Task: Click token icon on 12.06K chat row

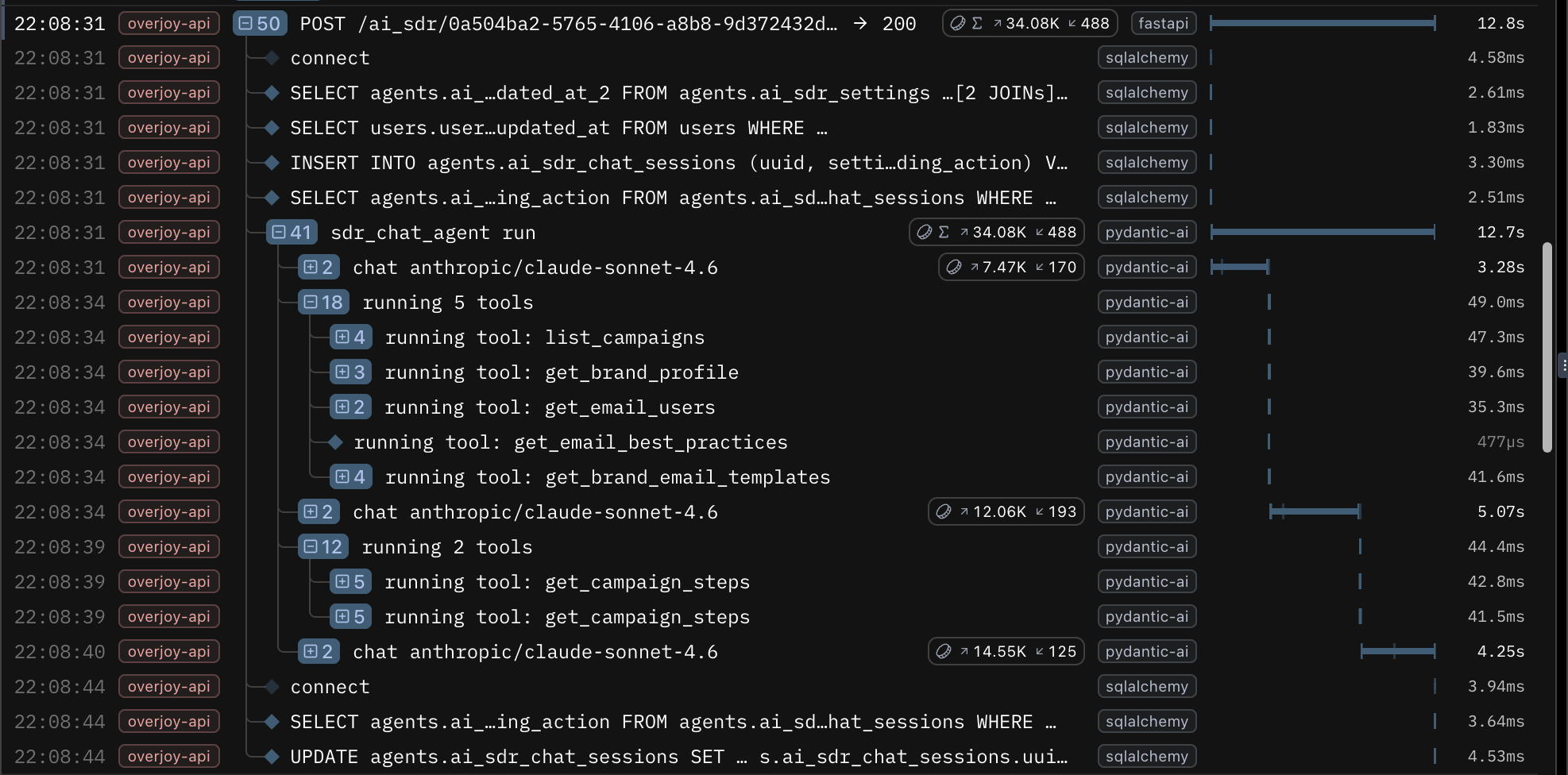Action: tap(944, 512)
